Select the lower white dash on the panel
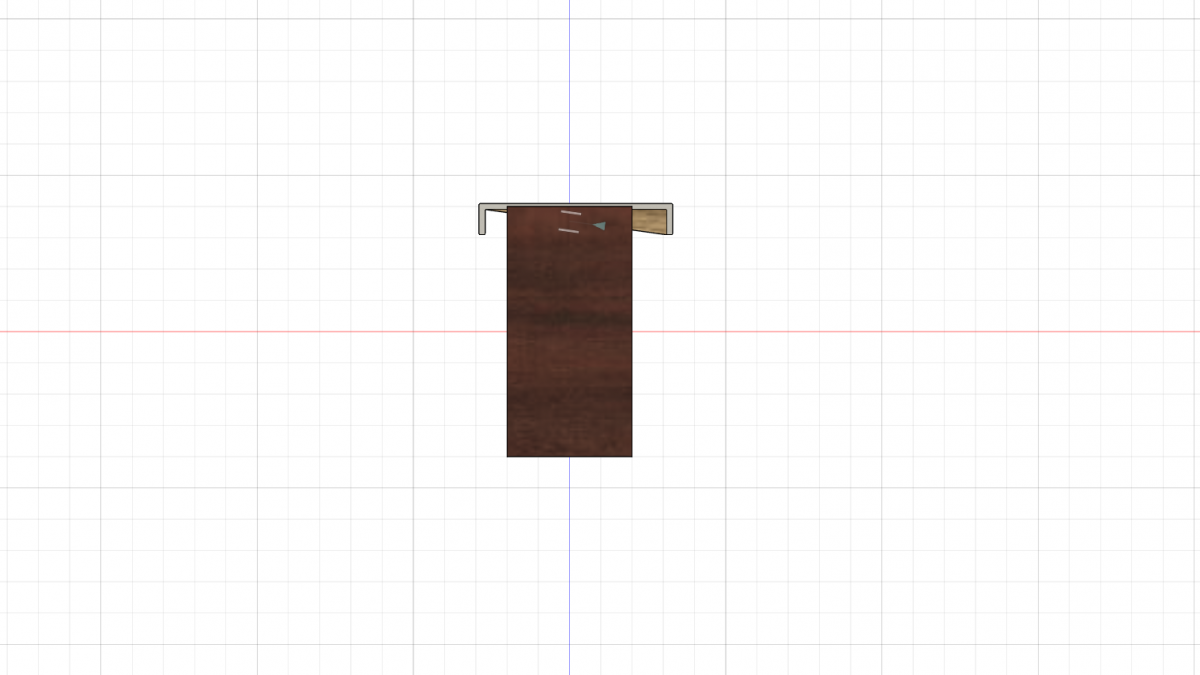 click(x=569, y=231)
